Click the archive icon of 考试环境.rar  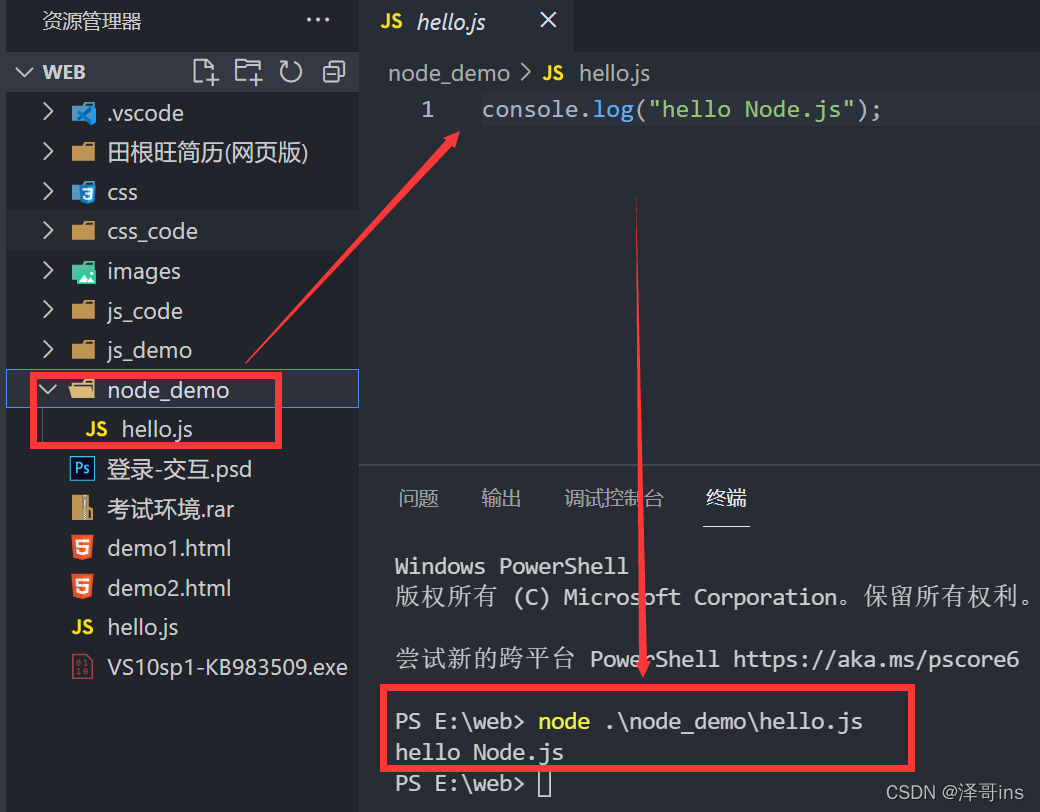pyautogui.click(x=82, y=508)
